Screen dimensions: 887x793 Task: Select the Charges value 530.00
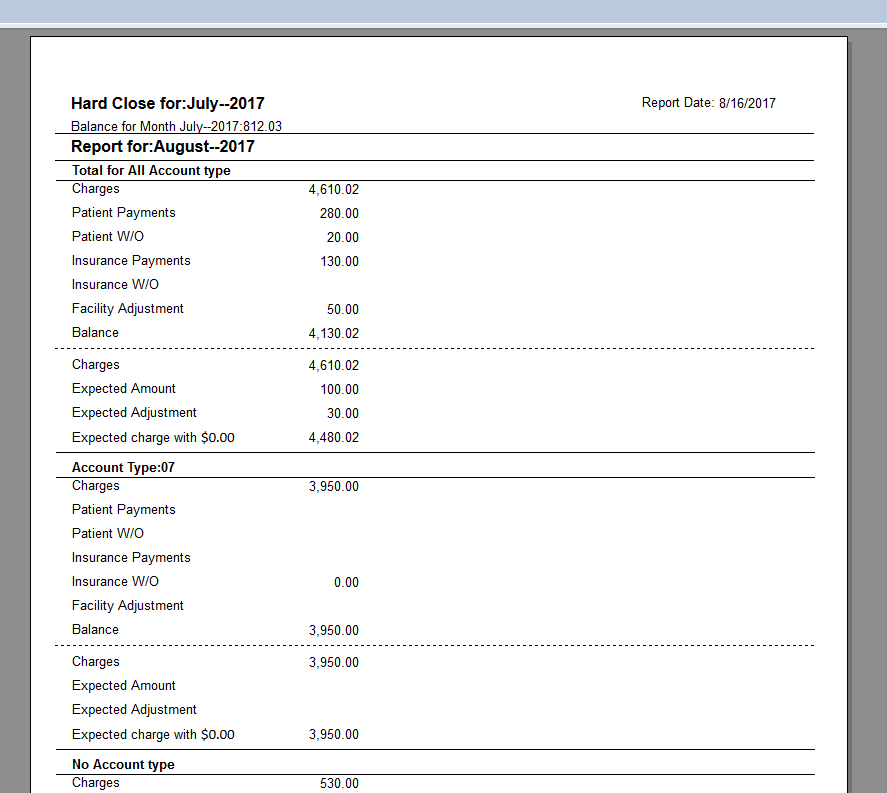point(339,784)
